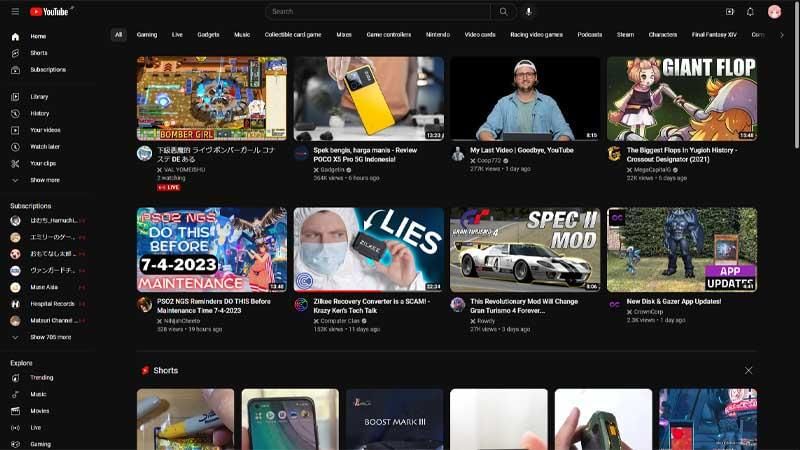Select the Podcasts filter chip
Image resolution: width=800 pixels, height=450 pixels.
point(590,34)
